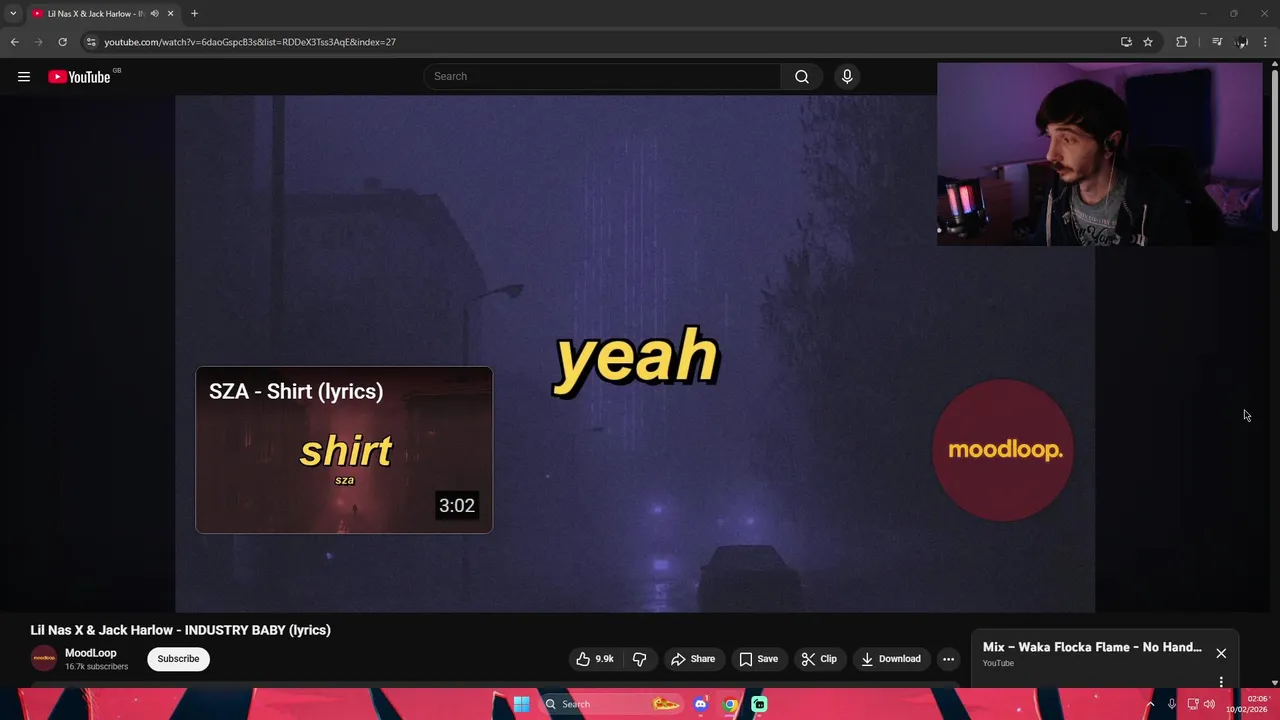Open tab search dropdown arrow

pyautogui.click(x=13, y=14)
